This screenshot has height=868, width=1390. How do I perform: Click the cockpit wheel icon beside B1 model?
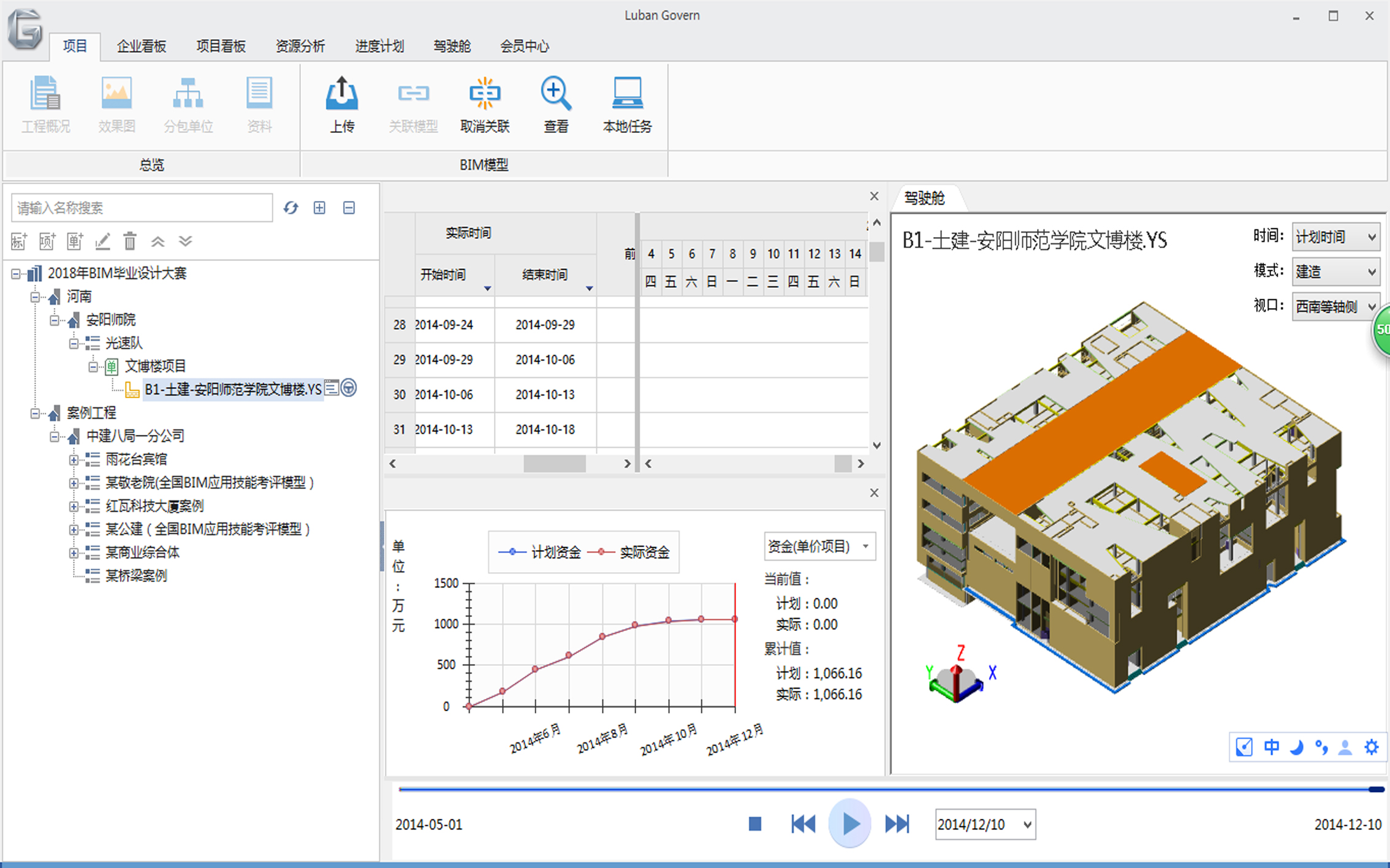pos(349,388)
